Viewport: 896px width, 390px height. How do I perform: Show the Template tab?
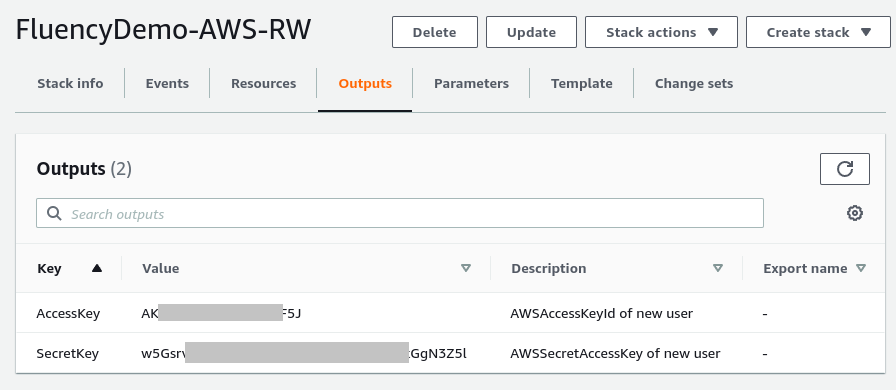point(582,83)
